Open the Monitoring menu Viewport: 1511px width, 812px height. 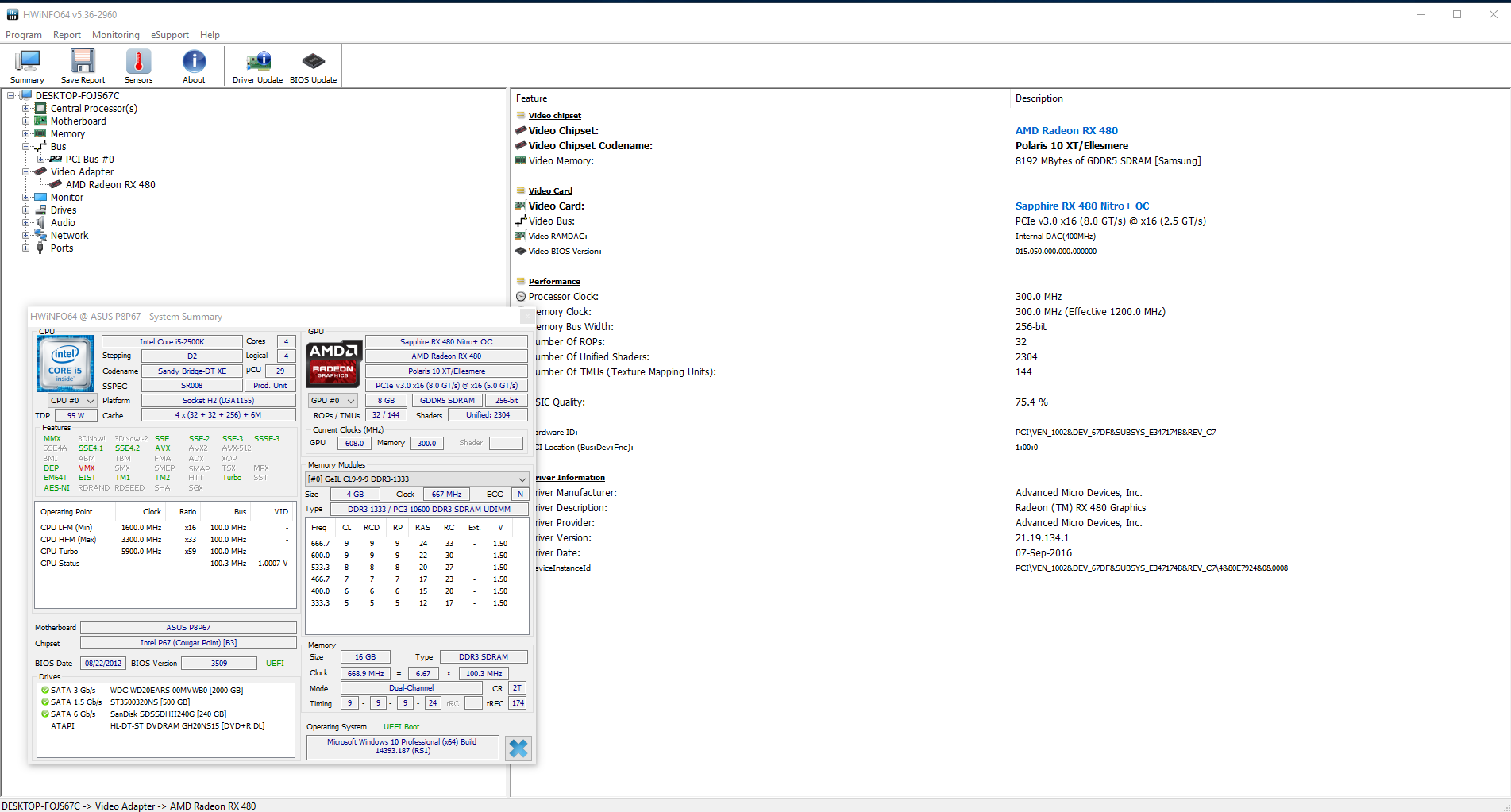point(116,35)
